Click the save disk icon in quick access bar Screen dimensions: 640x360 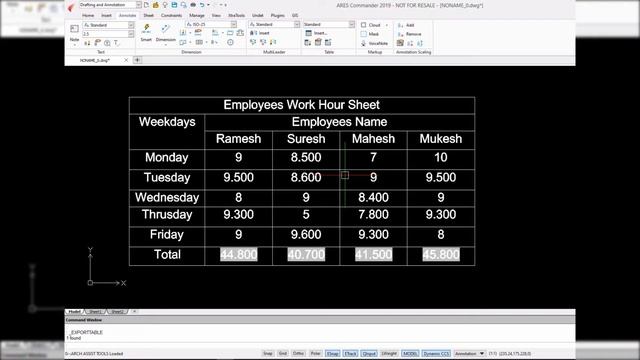tap(174, 5)
